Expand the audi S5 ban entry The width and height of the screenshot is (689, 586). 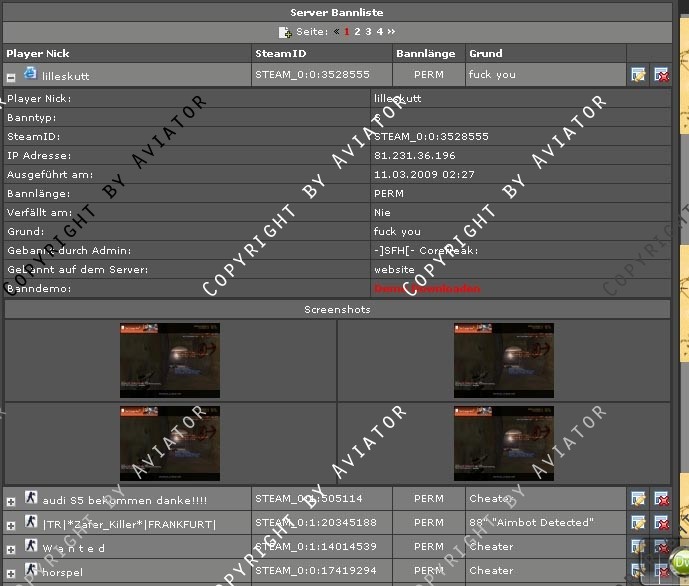pos(11,500)
